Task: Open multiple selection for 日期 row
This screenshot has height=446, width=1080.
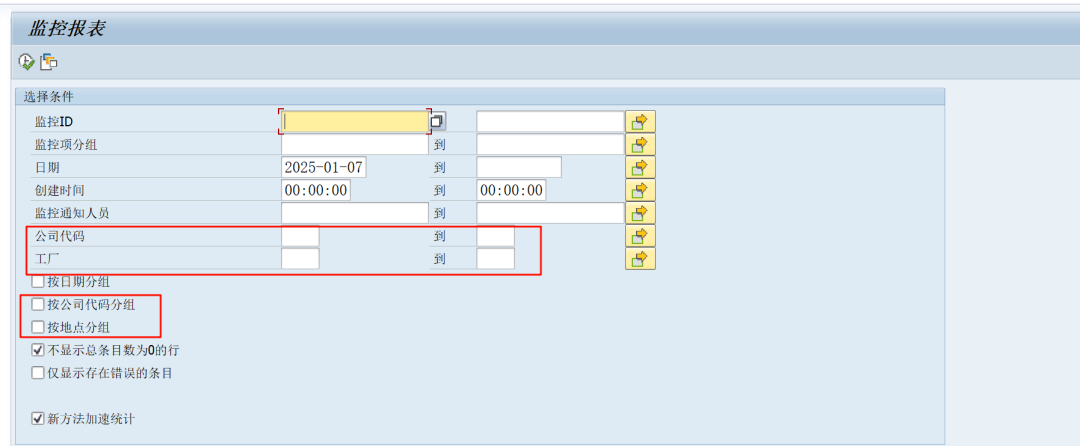Action: pyautogui.click(x=640, y=167)
